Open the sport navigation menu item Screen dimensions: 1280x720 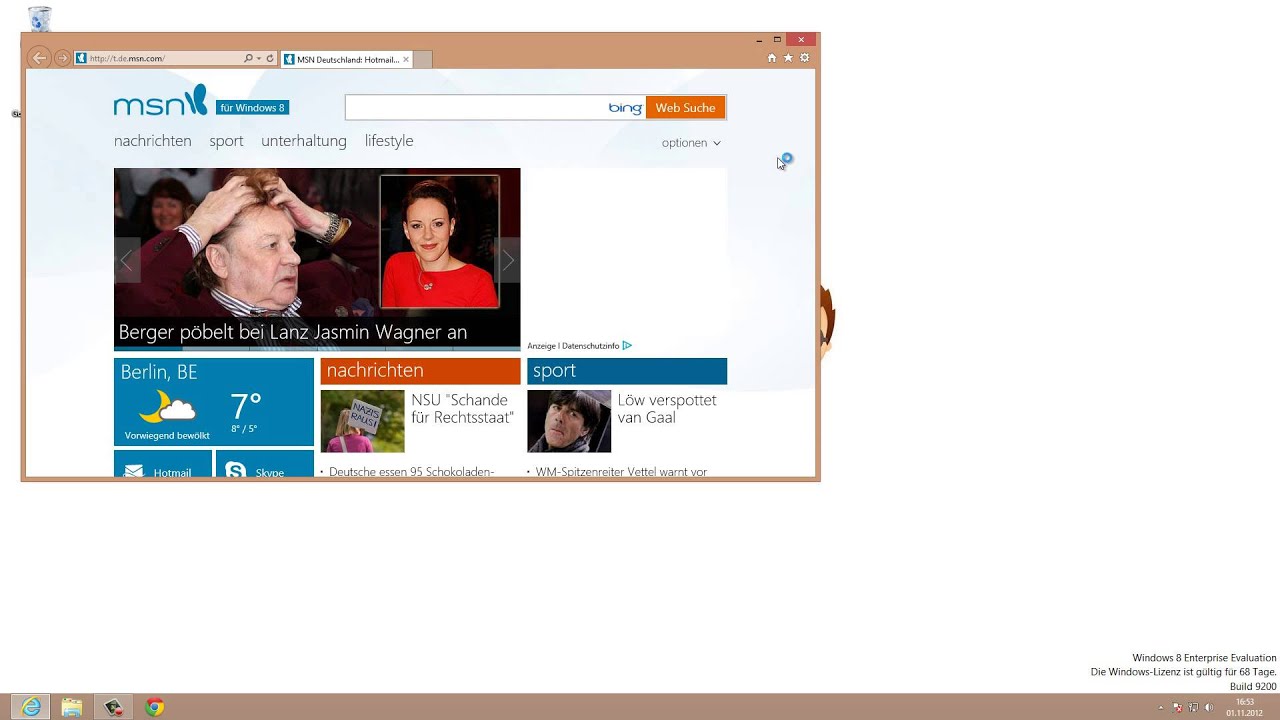[226, 141]
